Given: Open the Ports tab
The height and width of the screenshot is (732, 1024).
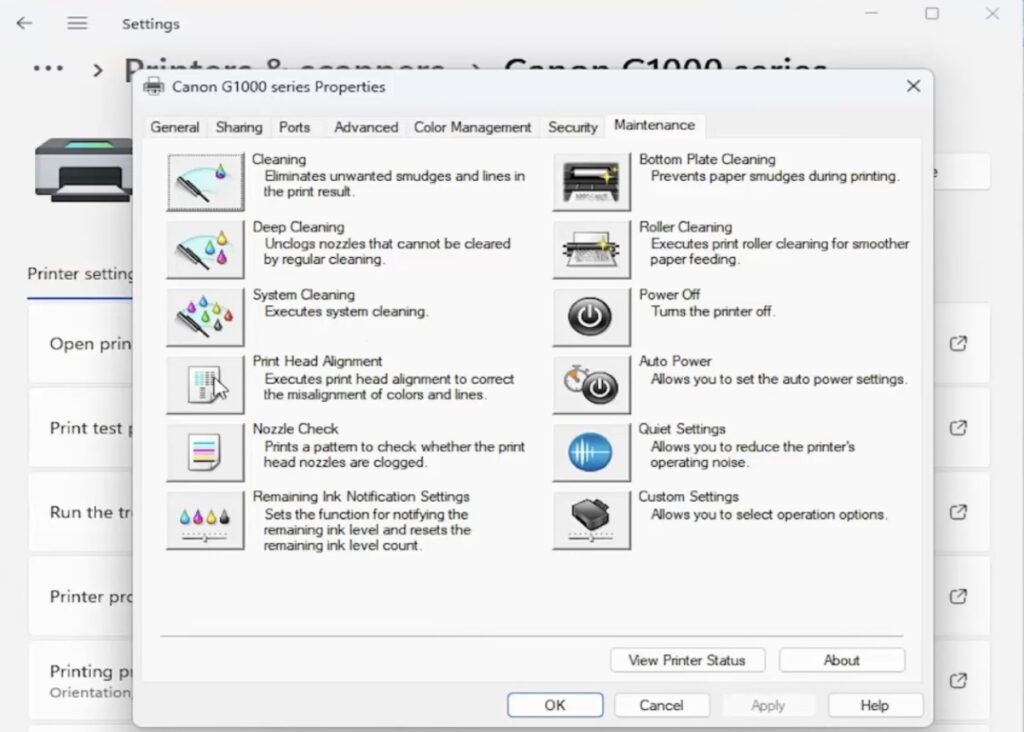Looking at the screenshot, I should coord(295,127).
